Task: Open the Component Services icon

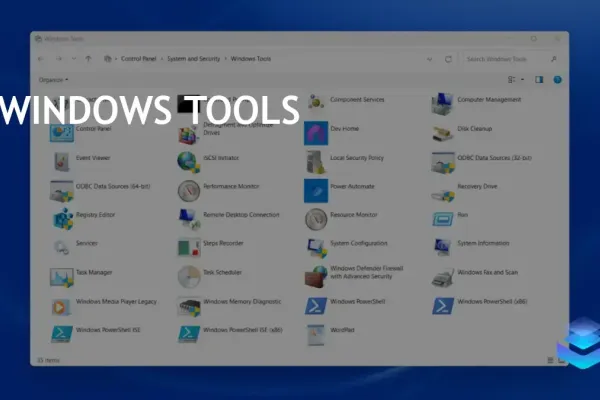Action: tap(316, 103)
